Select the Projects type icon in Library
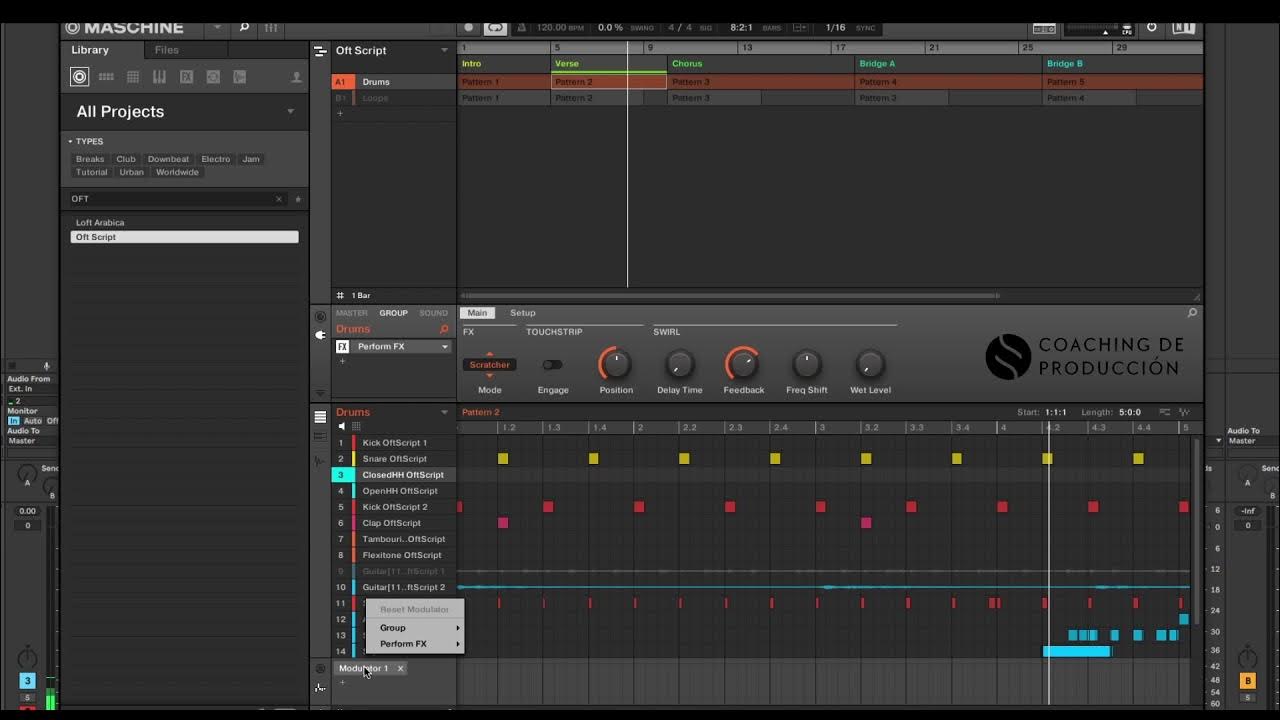This screenshot has width=1280, height=720. (x=80, y=77)
